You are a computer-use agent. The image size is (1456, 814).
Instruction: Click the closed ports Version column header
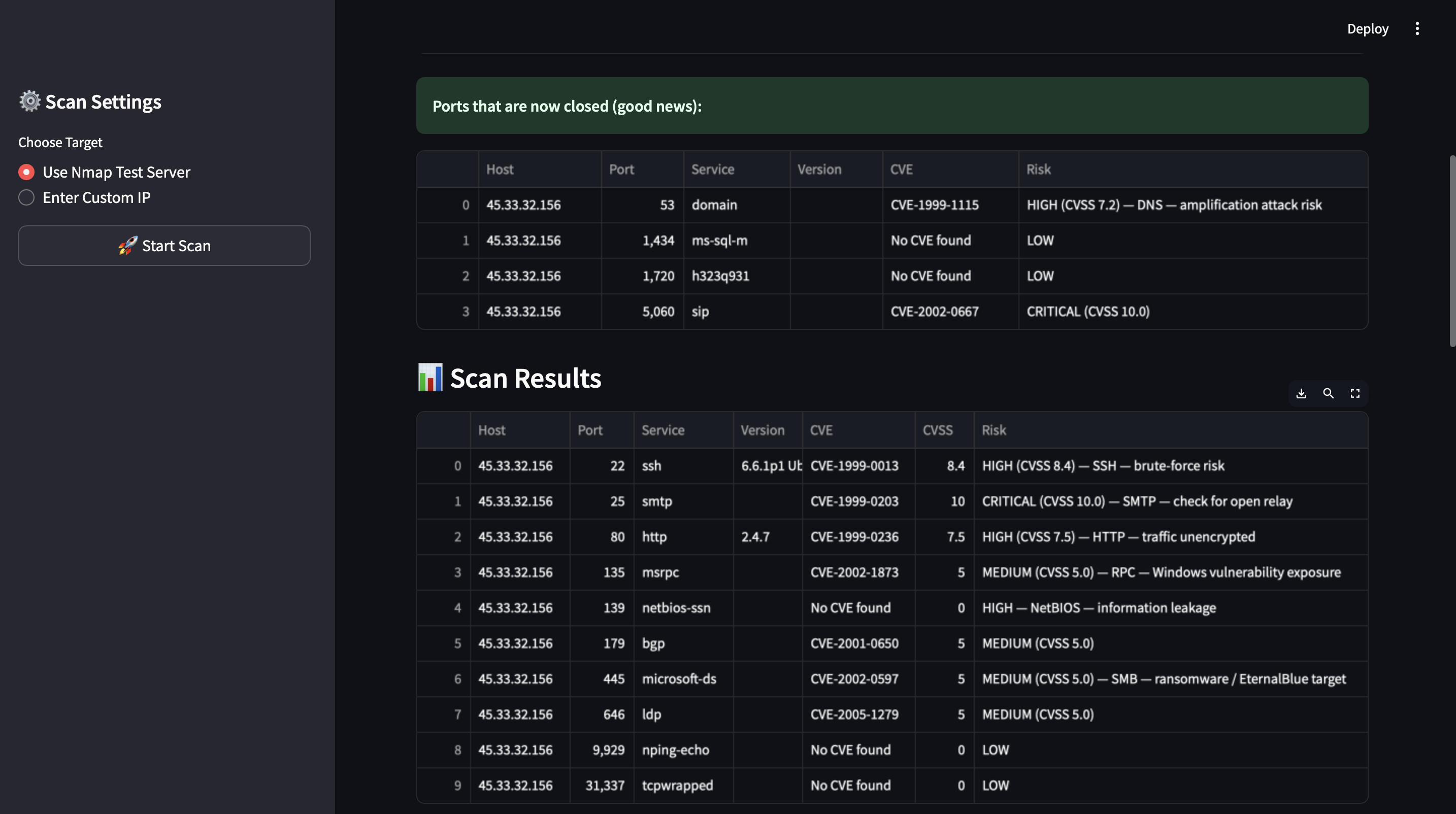tap(836, 169)
